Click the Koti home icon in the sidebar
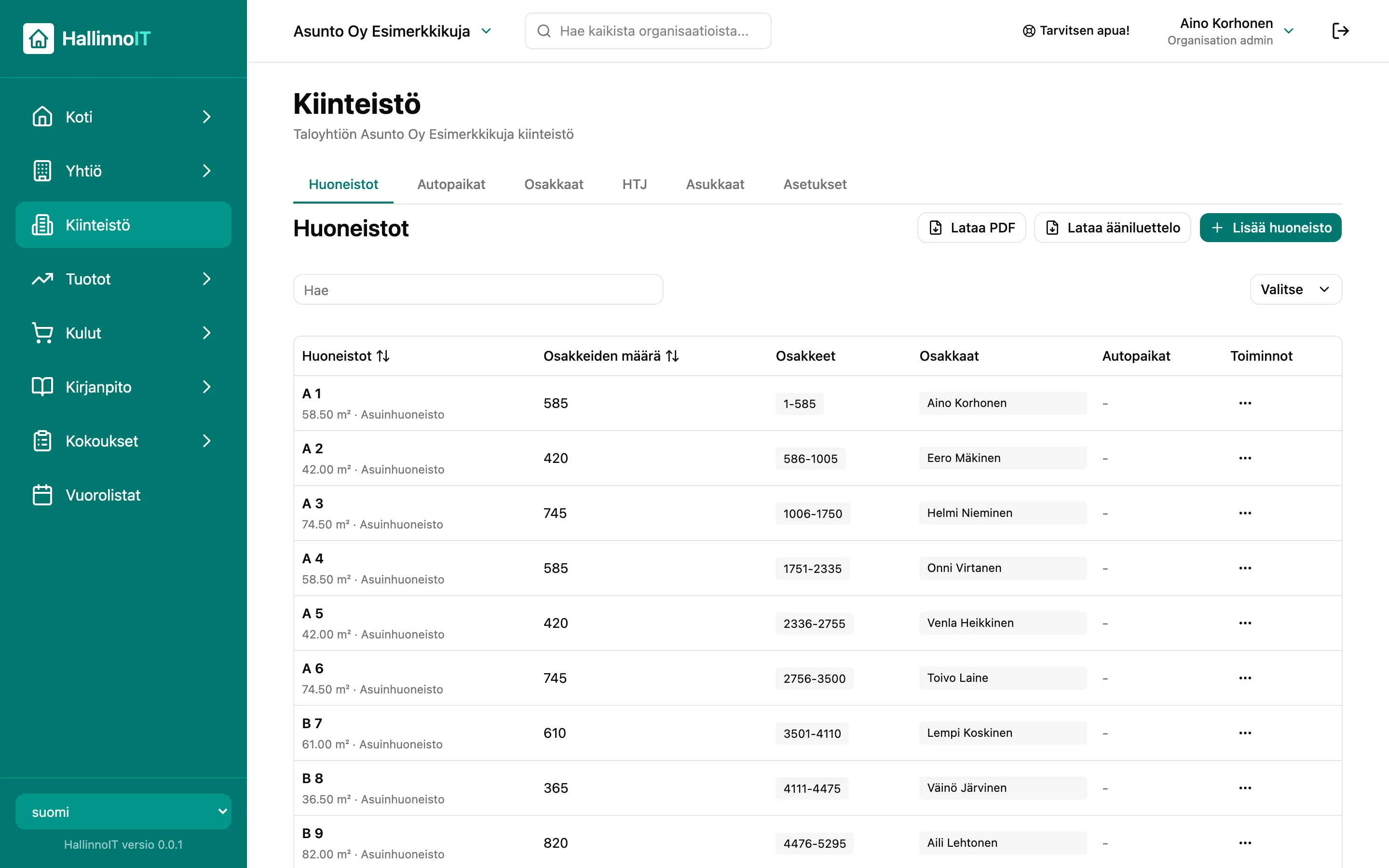This screenshot has height=868, width=1389. click(42, 117)
